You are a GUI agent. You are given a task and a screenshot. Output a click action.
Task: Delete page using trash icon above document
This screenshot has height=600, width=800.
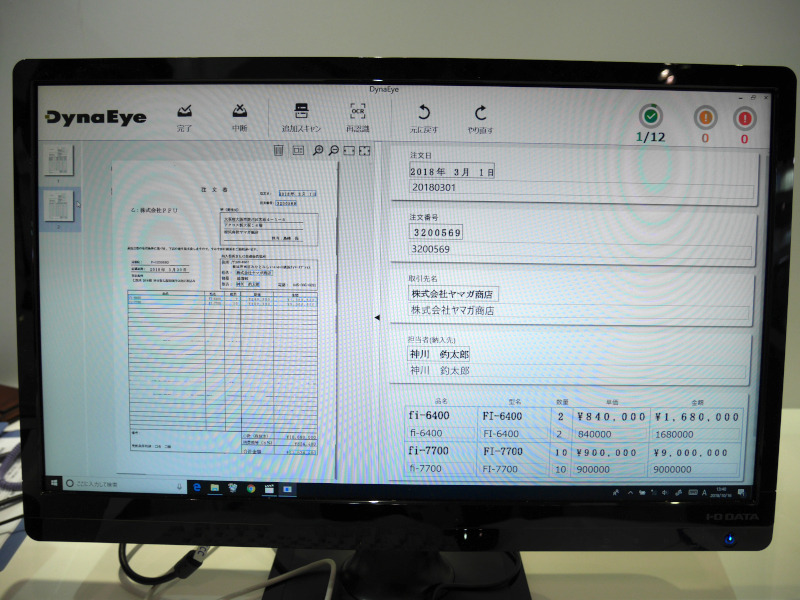click(x=279, y=150)
